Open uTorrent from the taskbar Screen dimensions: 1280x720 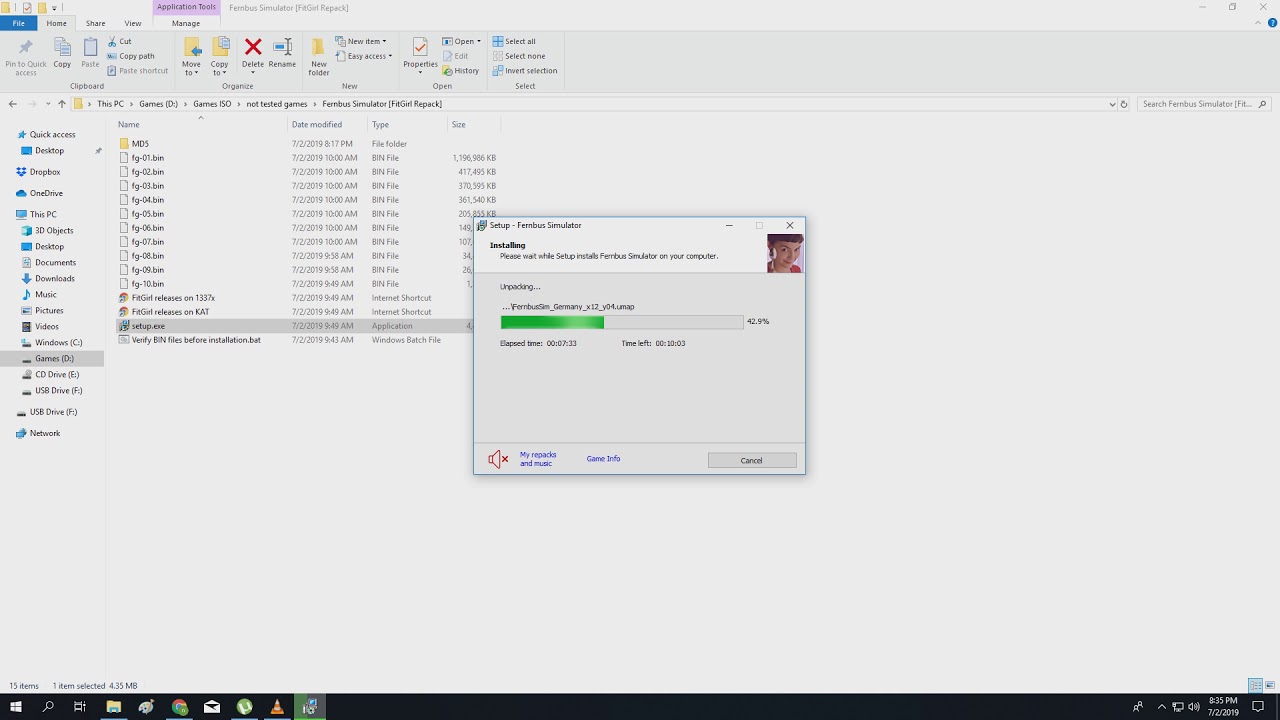point(245,707)
